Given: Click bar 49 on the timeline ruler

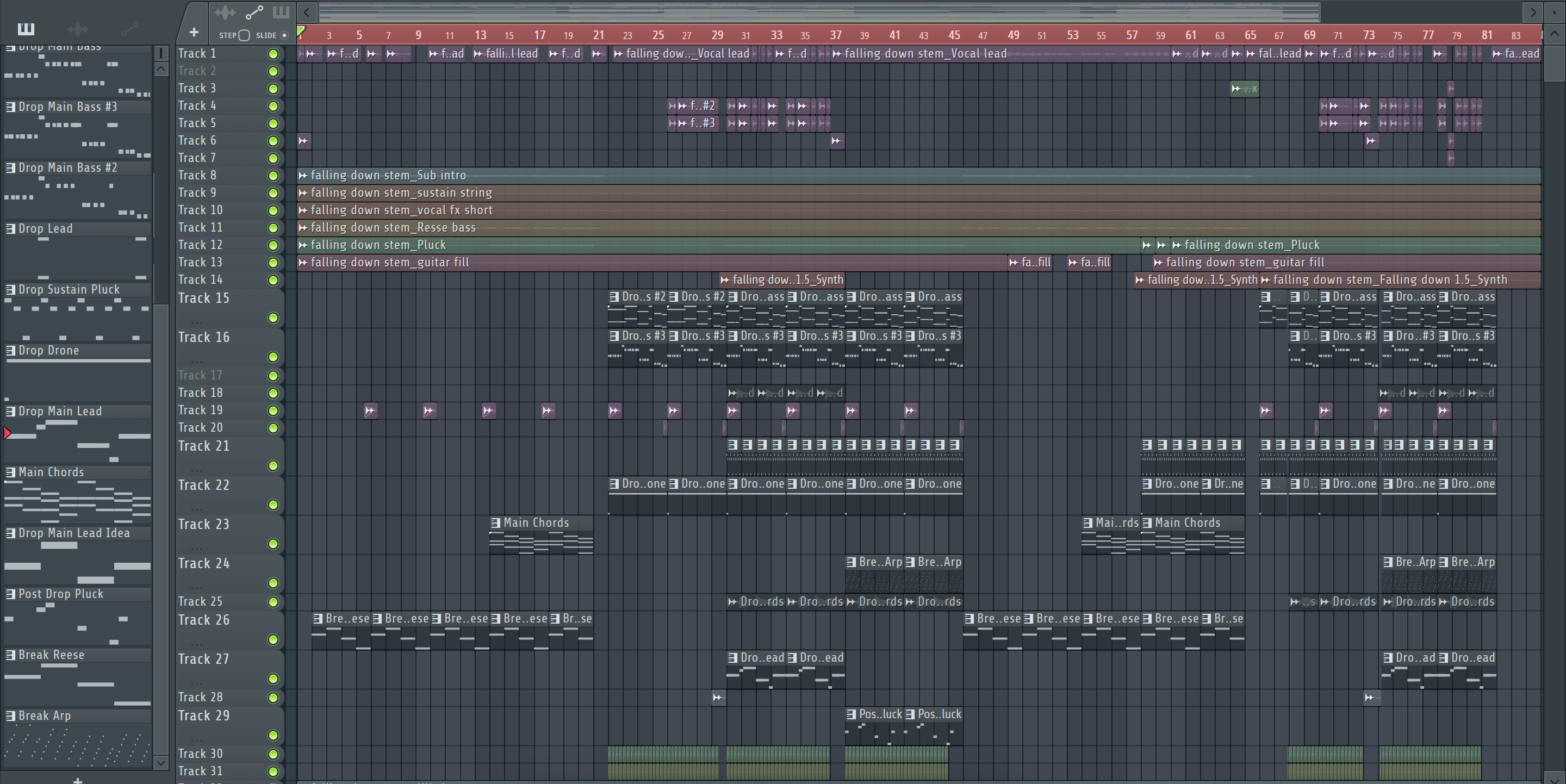Looking at the screenshot, I should coord(1013,35).
